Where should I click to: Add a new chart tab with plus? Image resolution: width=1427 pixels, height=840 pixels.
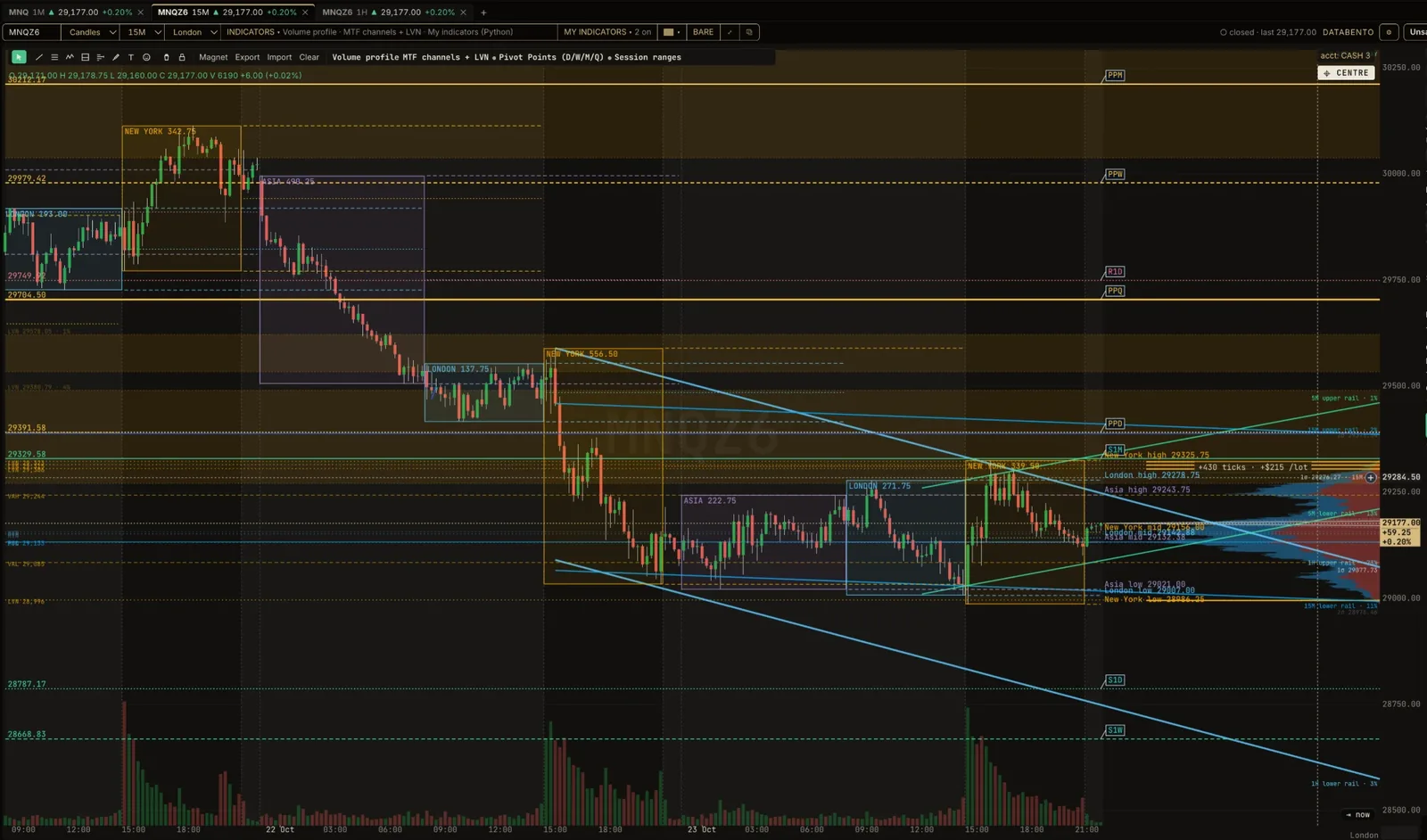point(483,12)
